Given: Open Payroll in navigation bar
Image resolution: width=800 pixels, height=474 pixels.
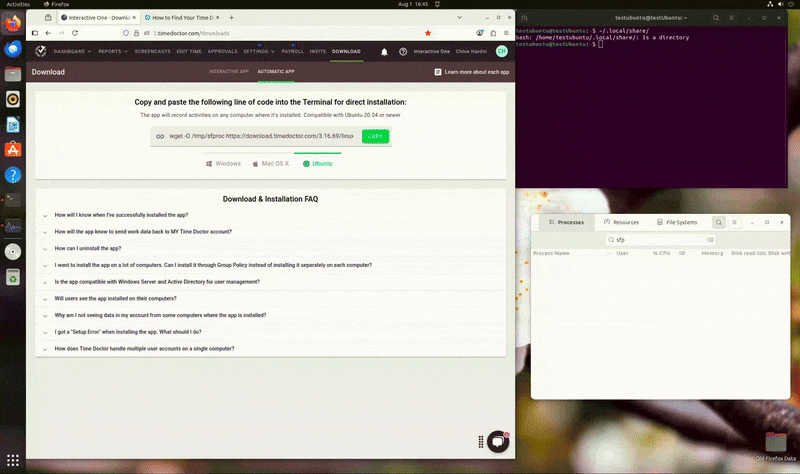Looking at the screenshot, I should (292, 52).
